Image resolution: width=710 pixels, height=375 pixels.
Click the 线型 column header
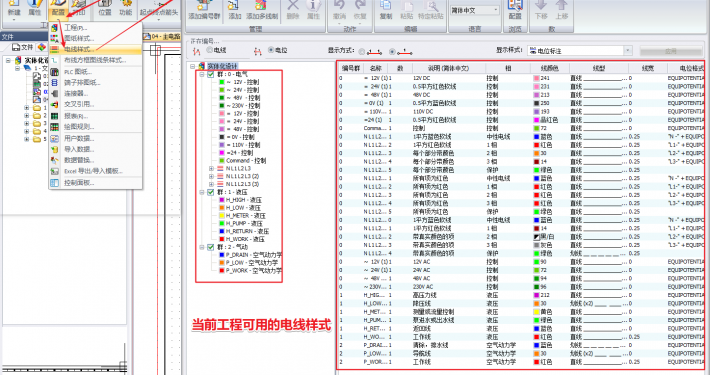pos(599,68)
